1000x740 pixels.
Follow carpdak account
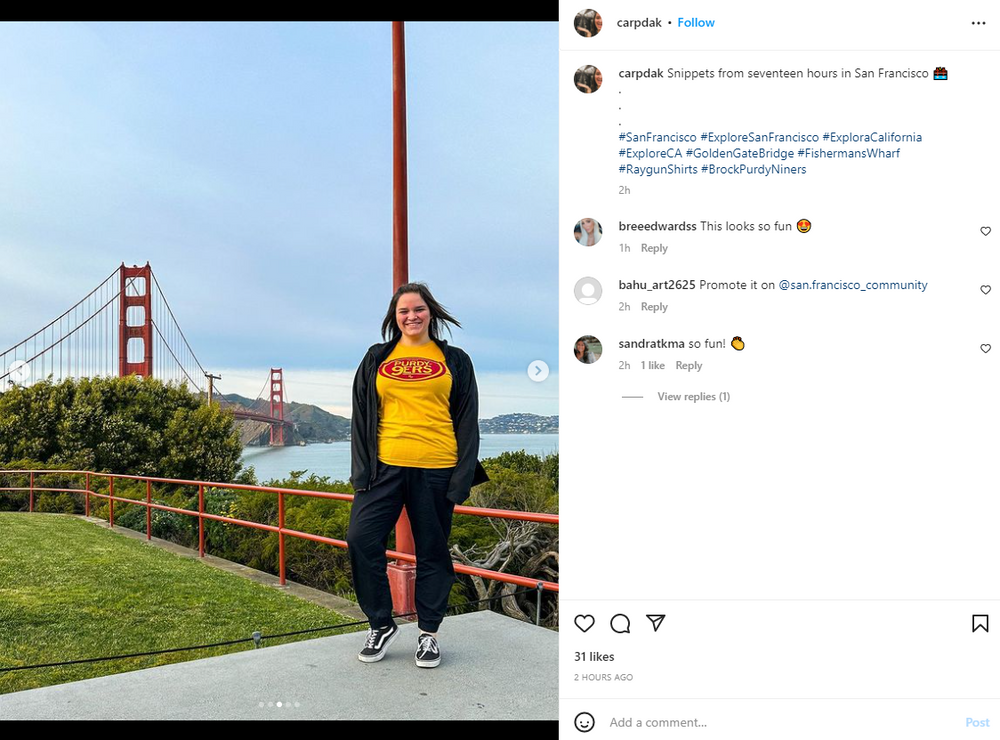pos(696,23)
